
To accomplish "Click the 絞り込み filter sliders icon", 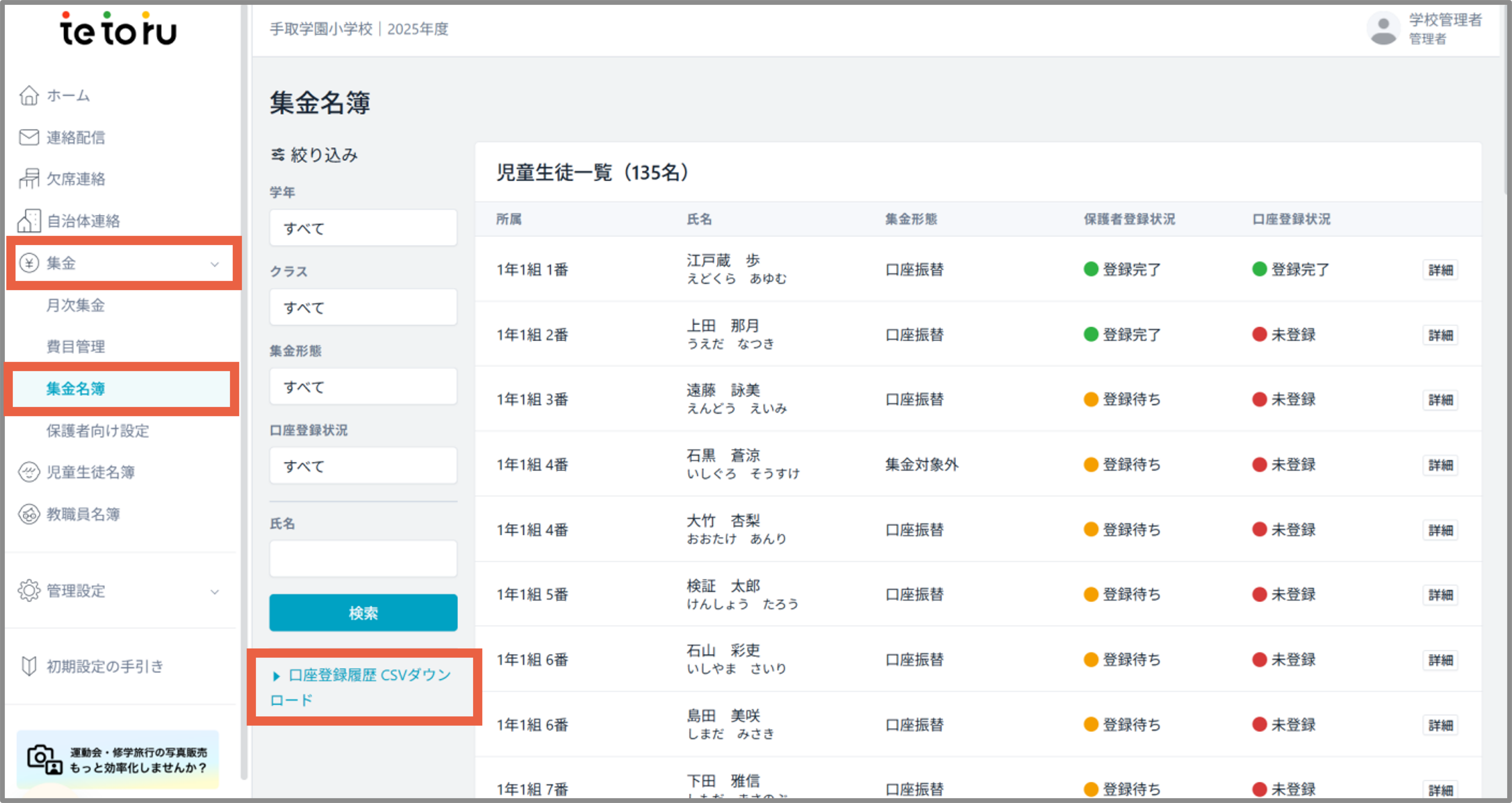I will click(x=278, y=155).
